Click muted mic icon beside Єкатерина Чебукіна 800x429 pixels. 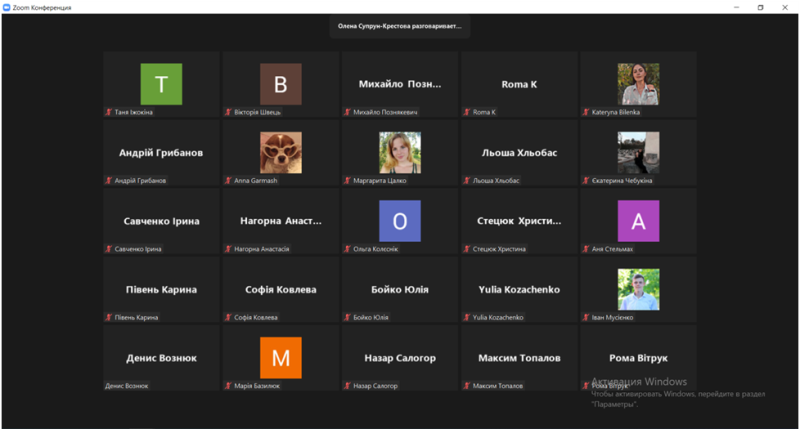586,181
